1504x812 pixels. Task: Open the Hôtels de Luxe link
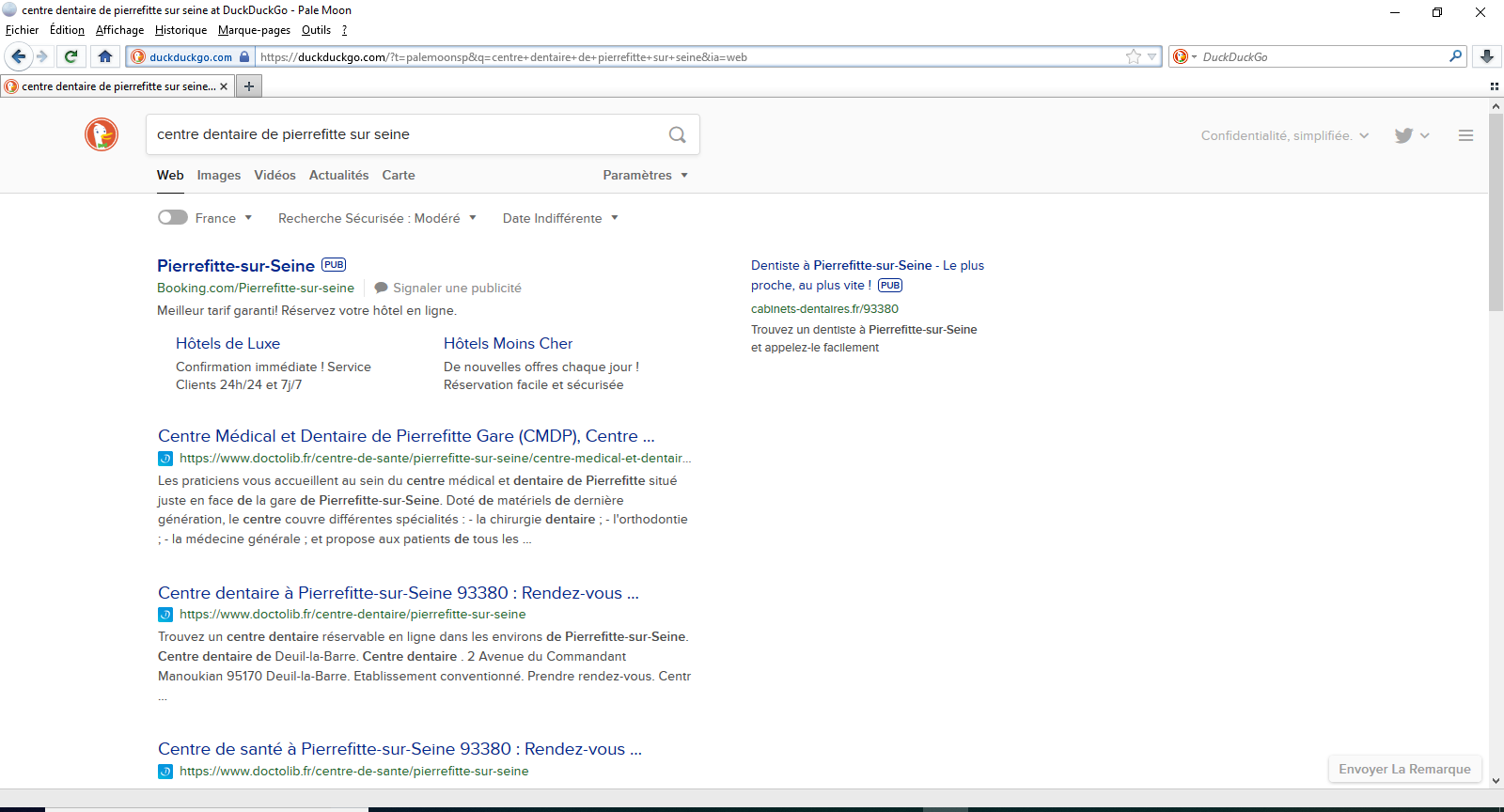click(227, 344)
